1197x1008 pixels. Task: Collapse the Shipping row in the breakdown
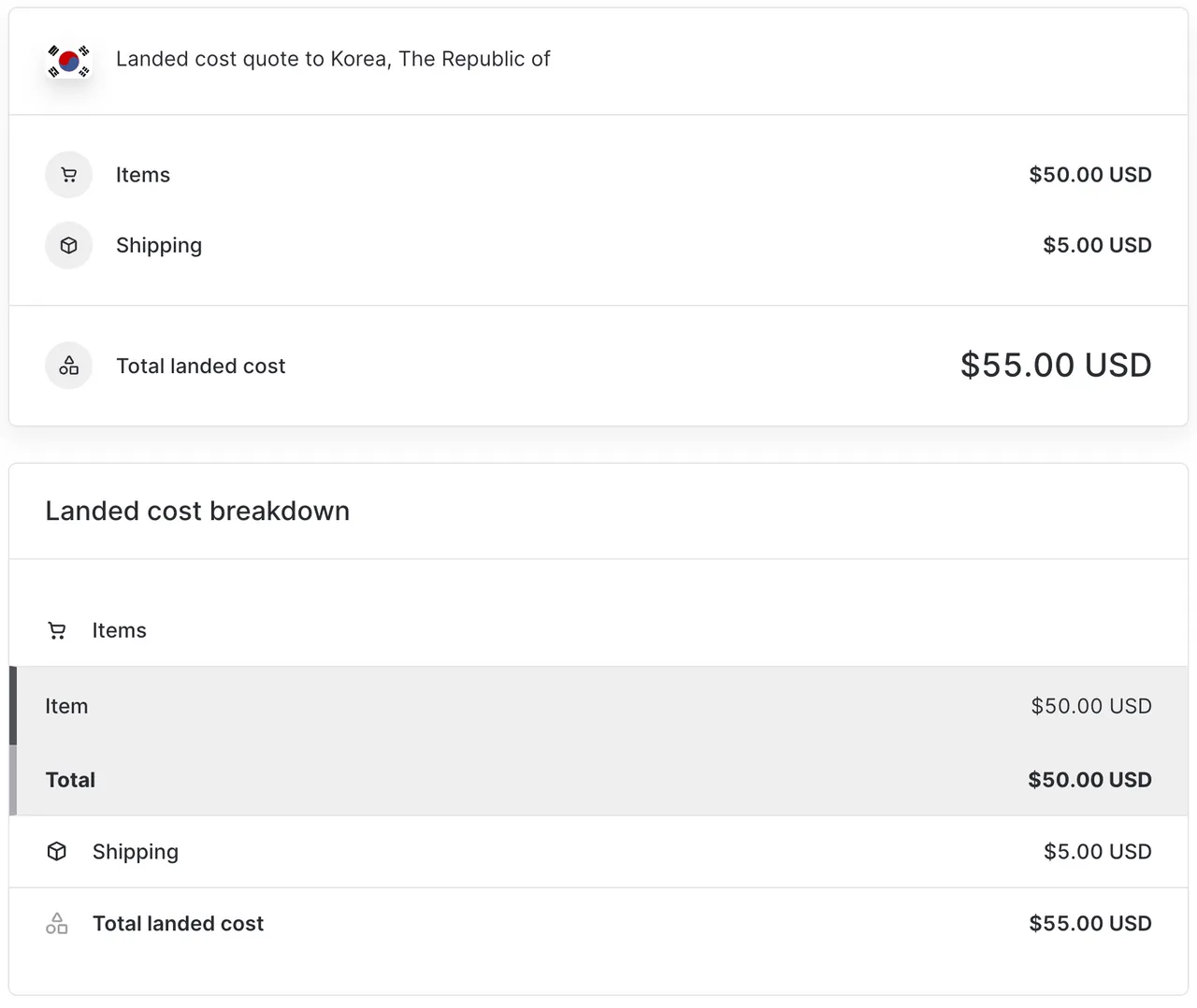click(135, 851)
